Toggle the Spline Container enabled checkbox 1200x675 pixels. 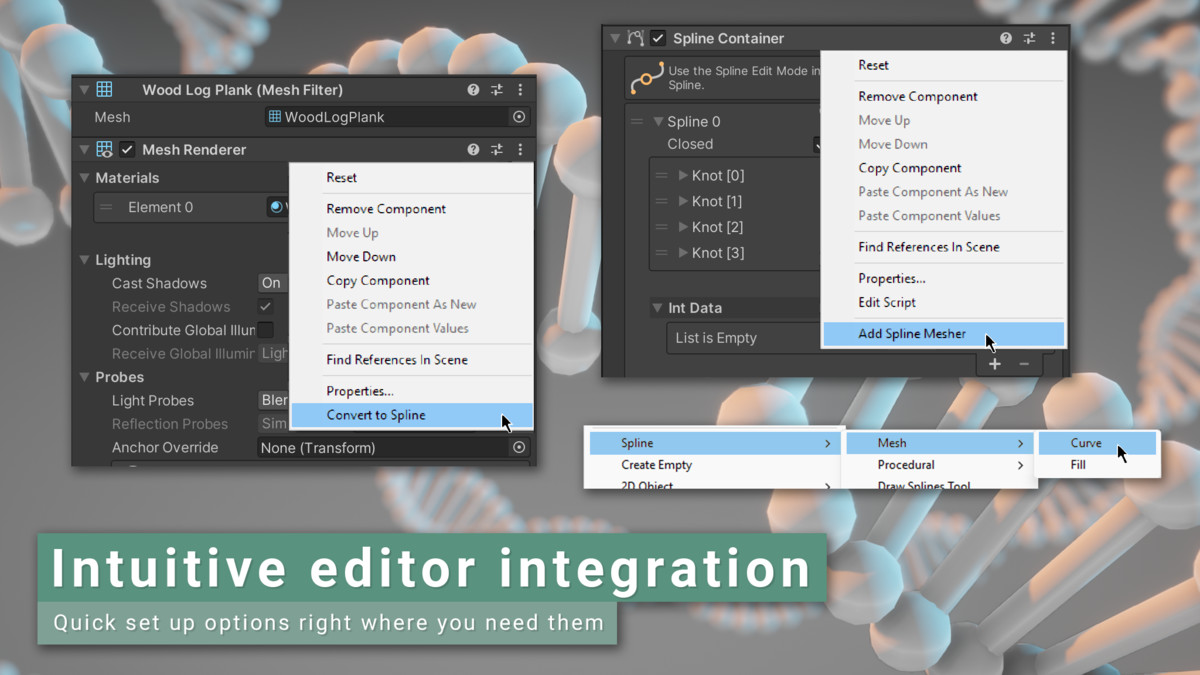click(658, 39)
